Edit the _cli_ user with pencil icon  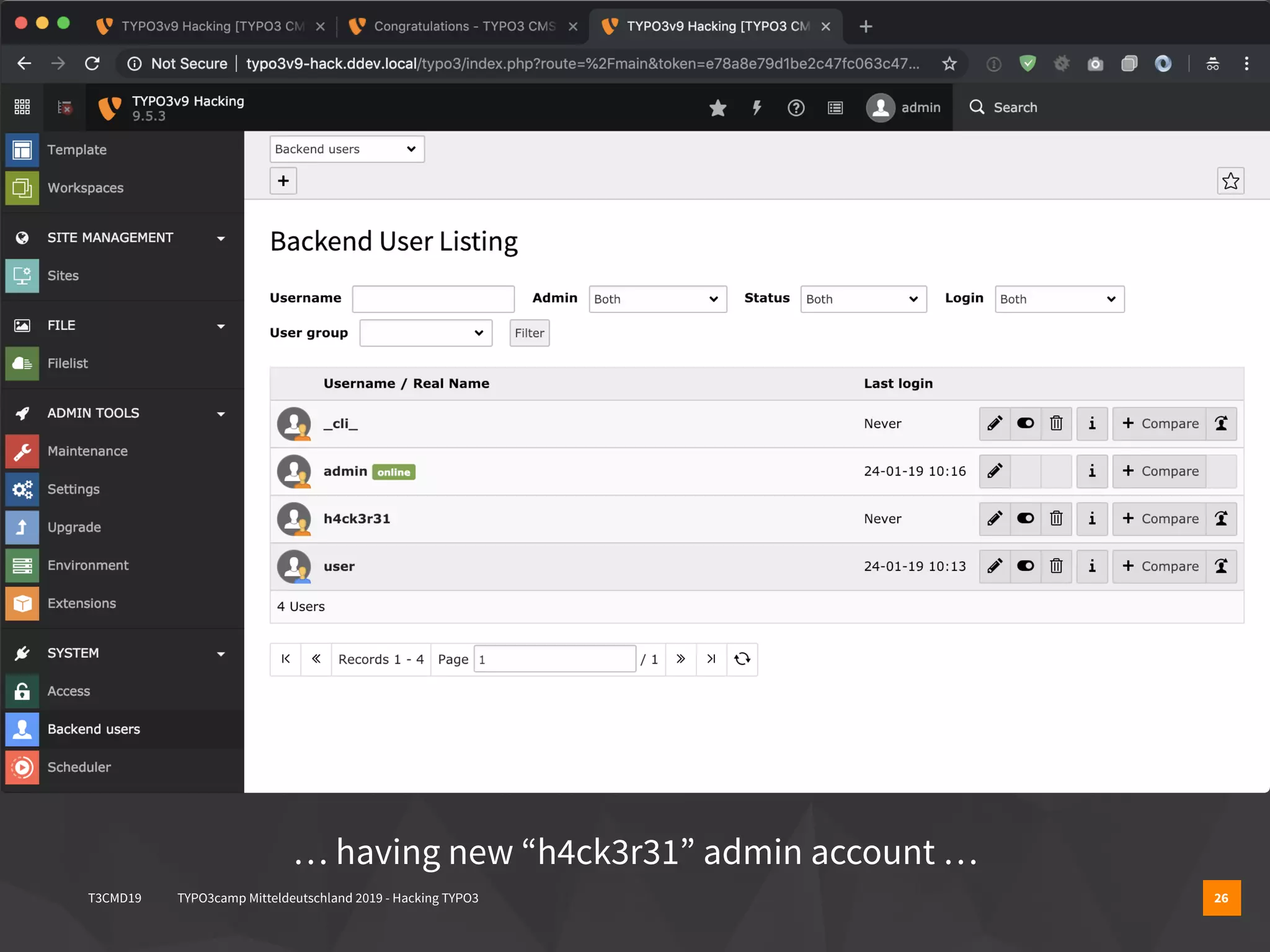[995, 424]
